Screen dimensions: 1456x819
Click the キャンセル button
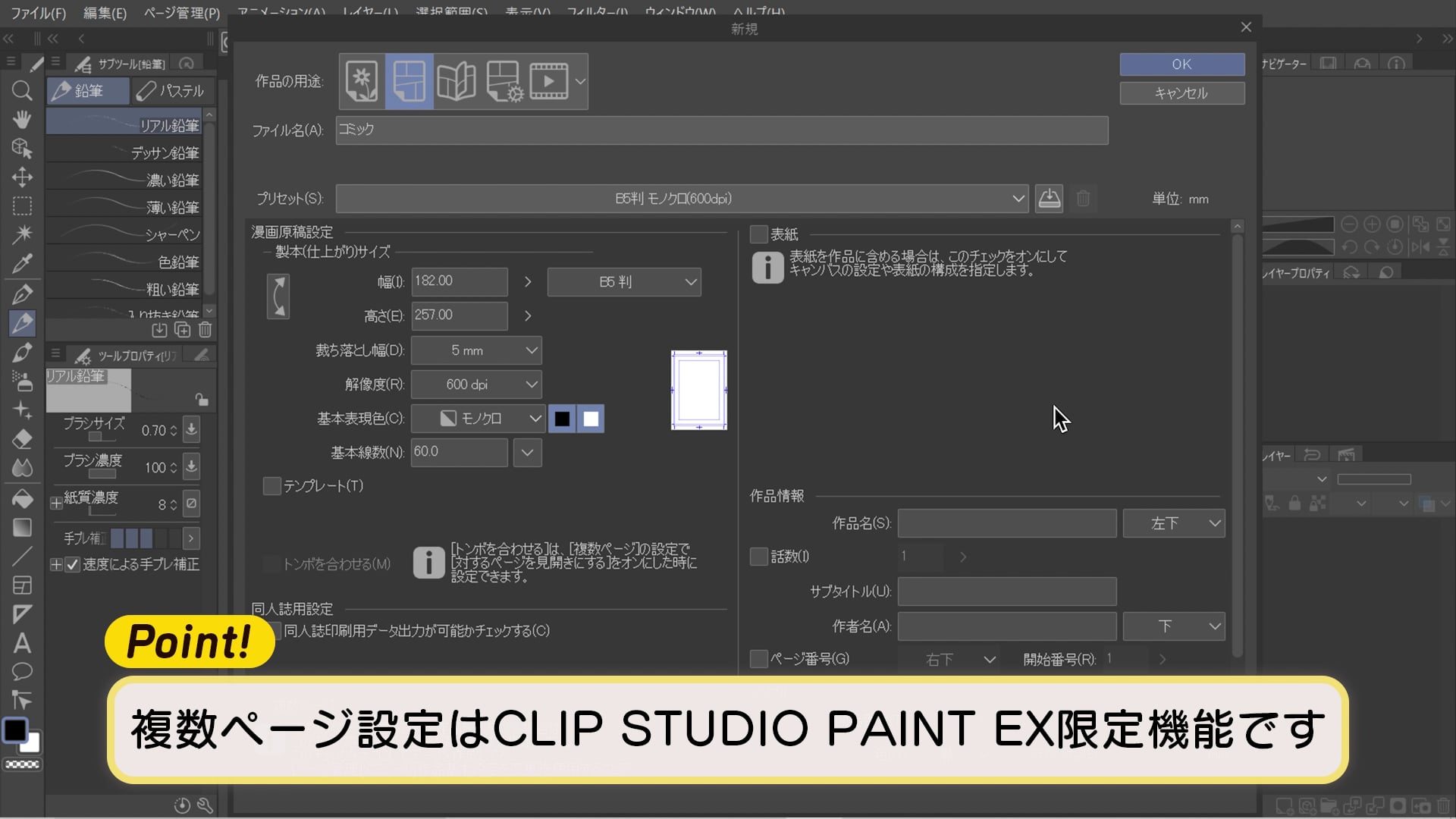tap(1181, 93)
